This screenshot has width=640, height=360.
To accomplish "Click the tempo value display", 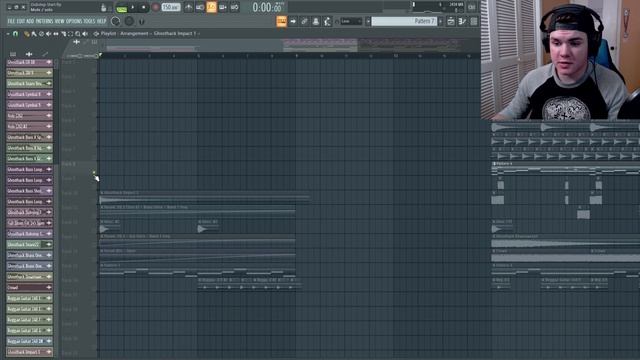I will point(171,7).
